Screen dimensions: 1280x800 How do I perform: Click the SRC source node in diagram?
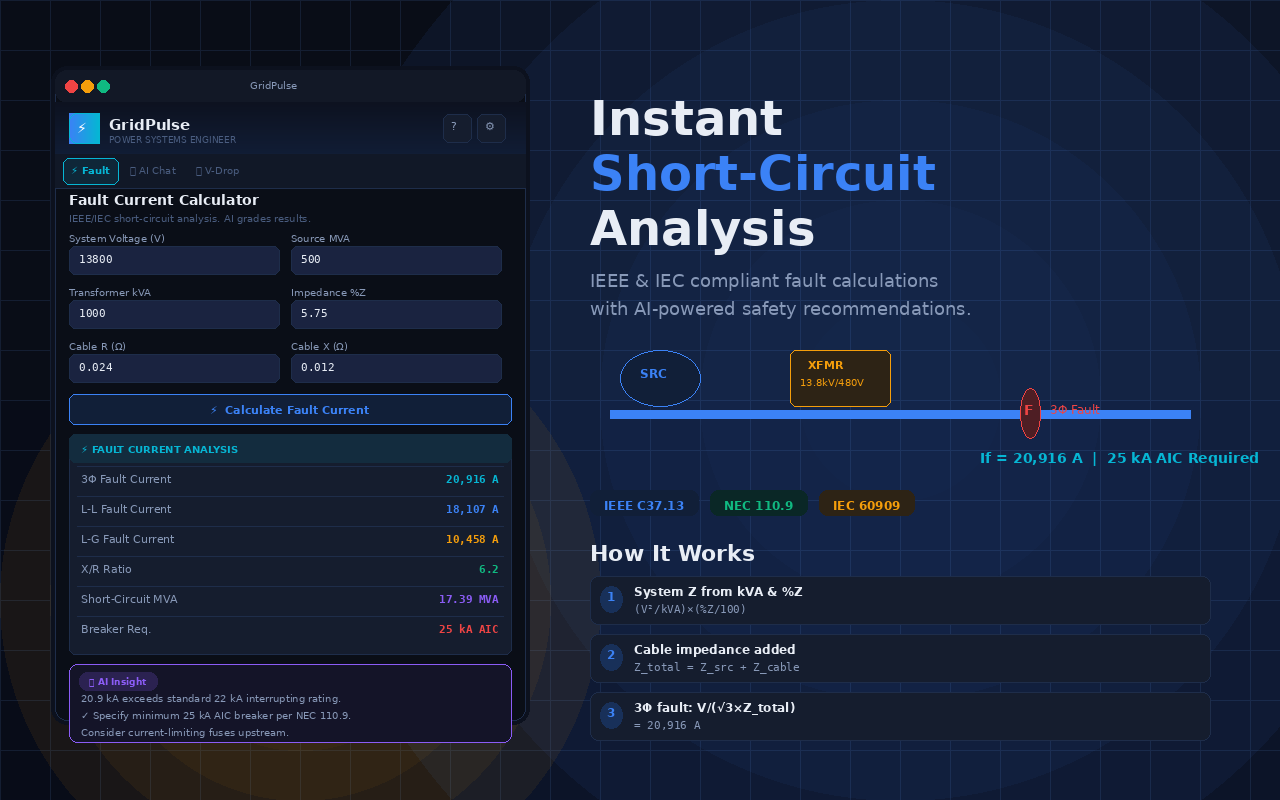(x=660, y=378)
